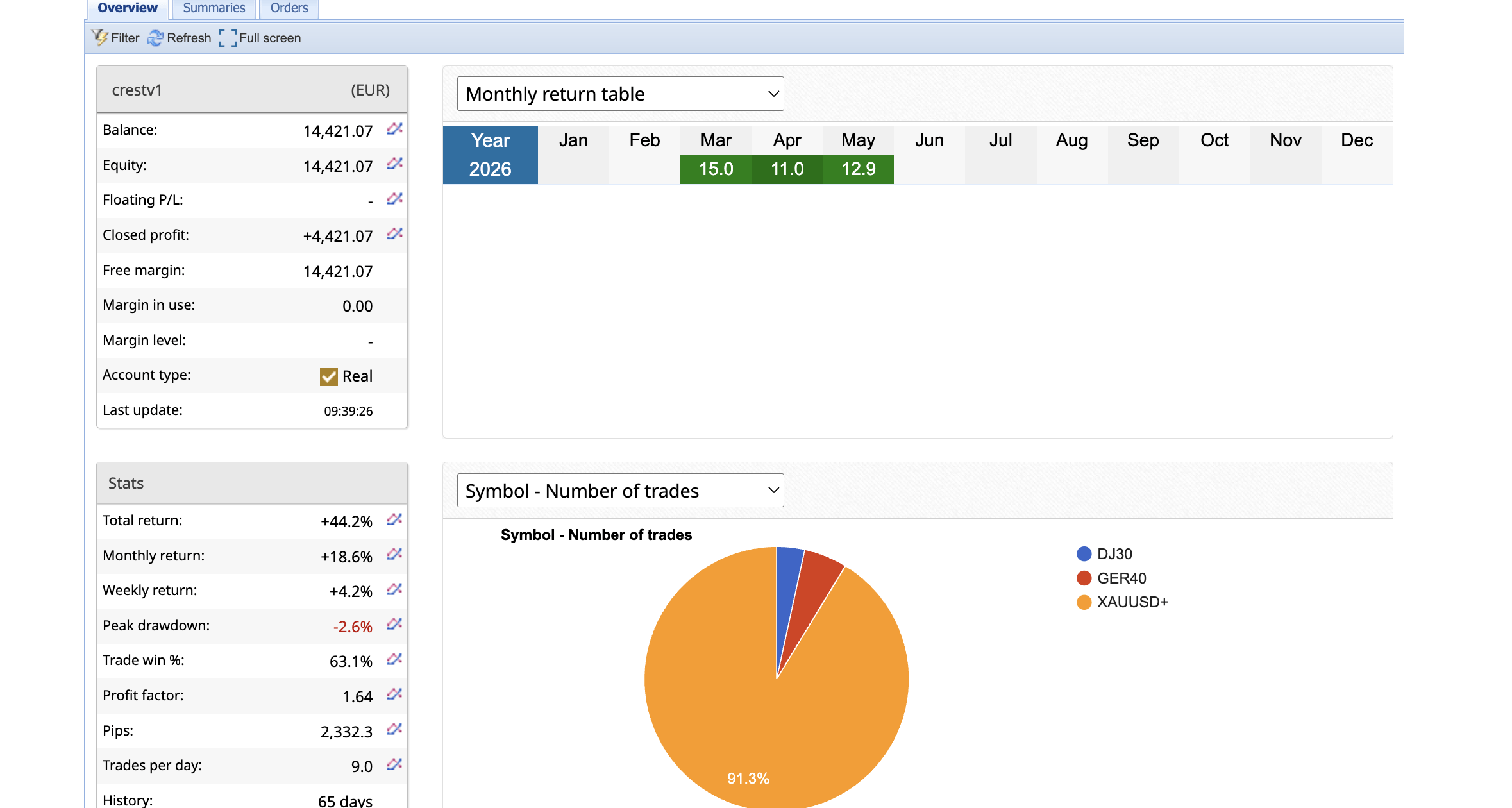This screenshot has height=808, width=1512.
Task: Click the Pips value 2,332.3
Action: pyautogui.click(x=346, y=732)
